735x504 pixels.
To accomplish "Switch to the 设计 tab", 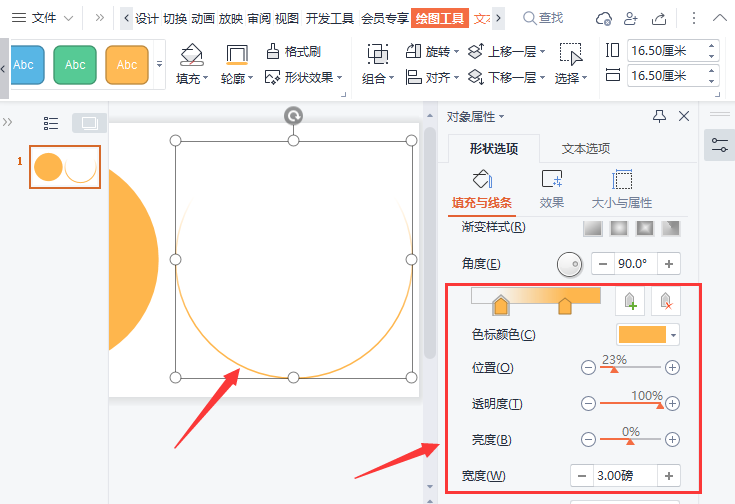I will 147,18.
